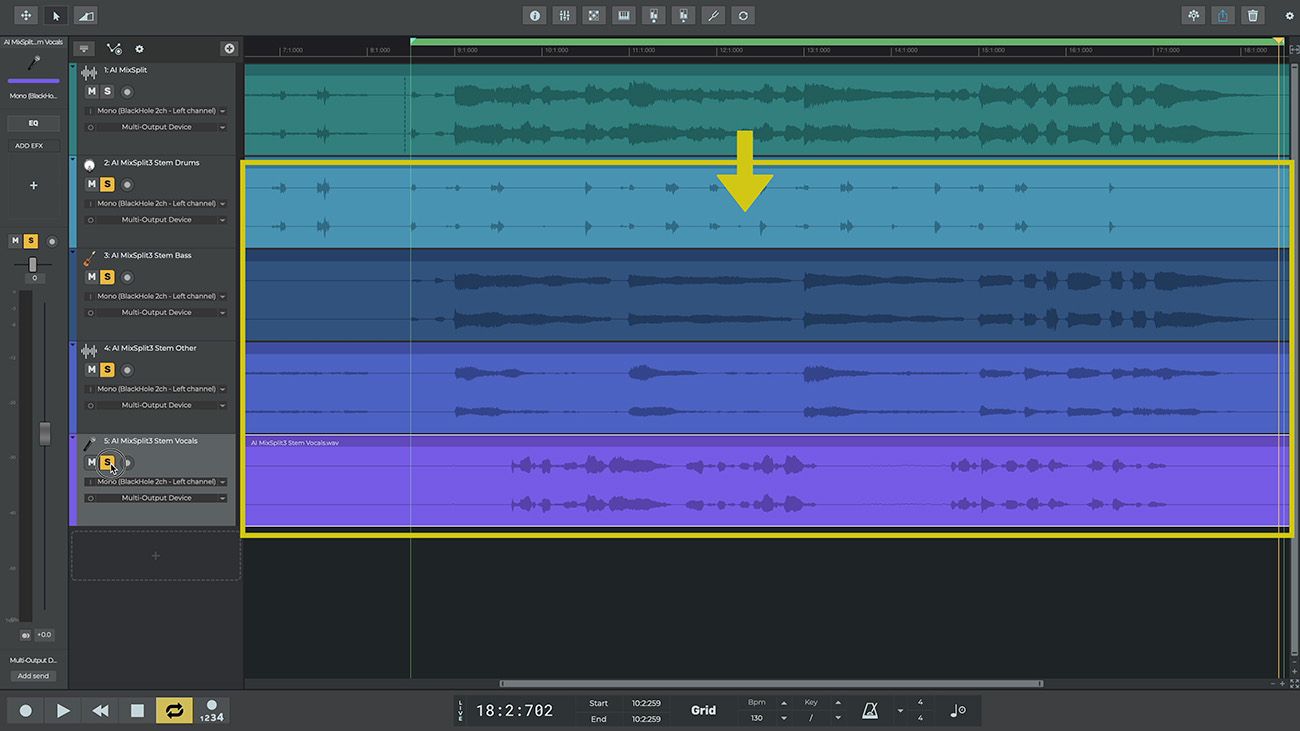Choose the arrow pointer tool
Viewport: 1300px width, 731px height.
[56, 16]
